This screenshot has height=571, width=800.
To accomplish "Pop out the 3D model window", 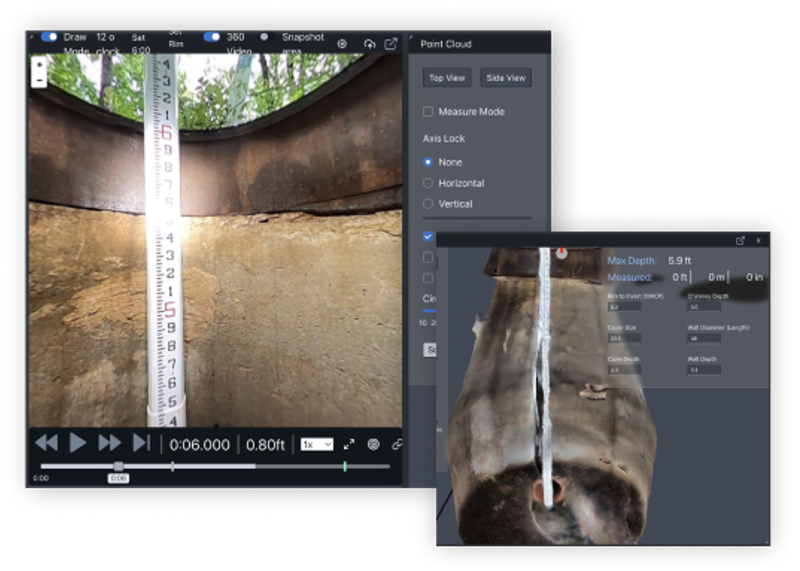I will pos(740,240).
